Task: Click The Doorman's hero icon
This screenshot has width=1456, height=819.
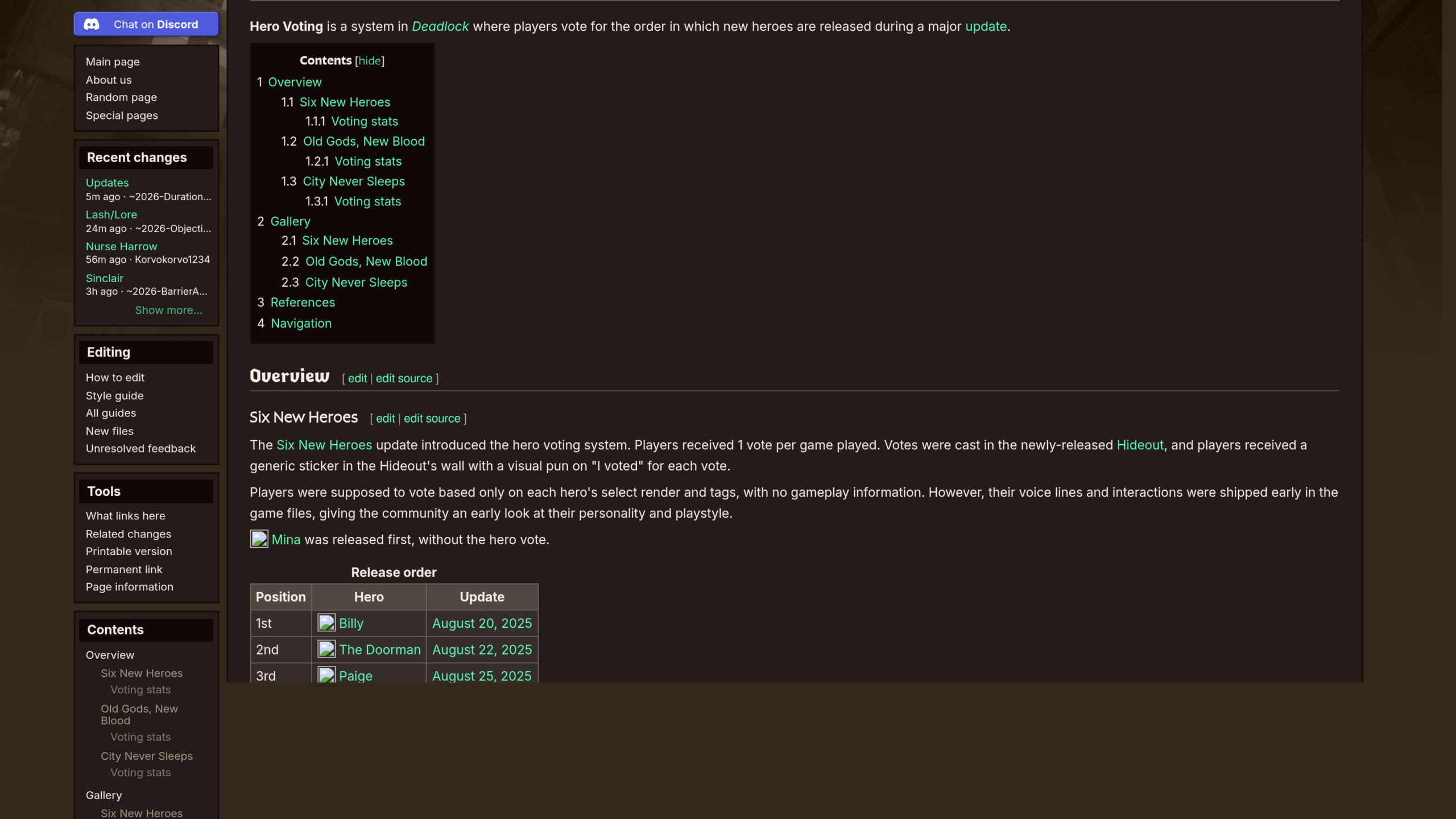Action: click(x=326, y=649)
